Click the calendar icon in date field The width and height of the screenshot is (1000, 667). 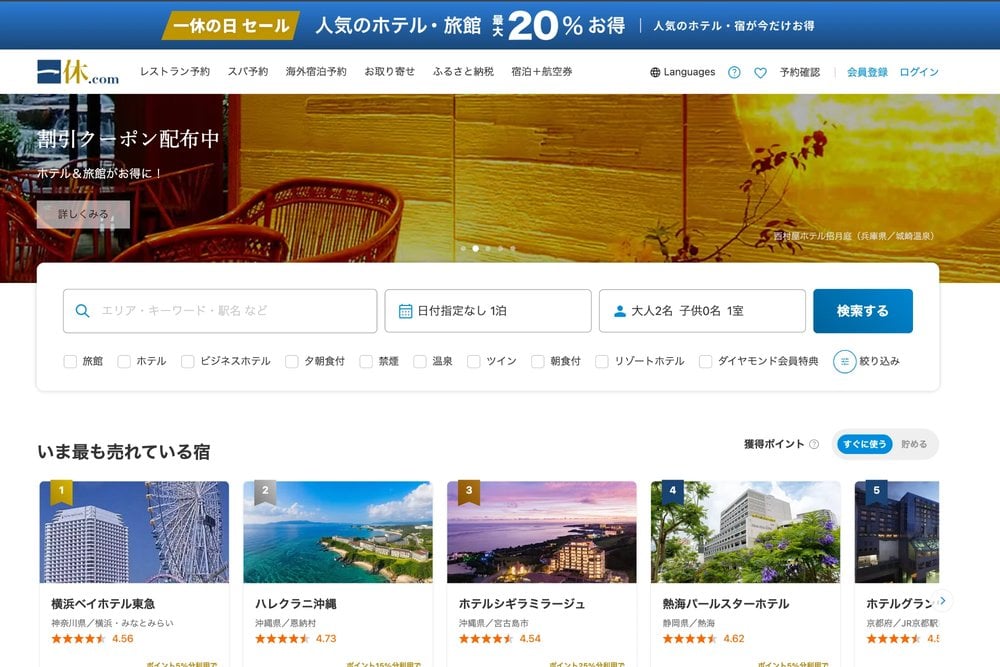click(405, 311)
